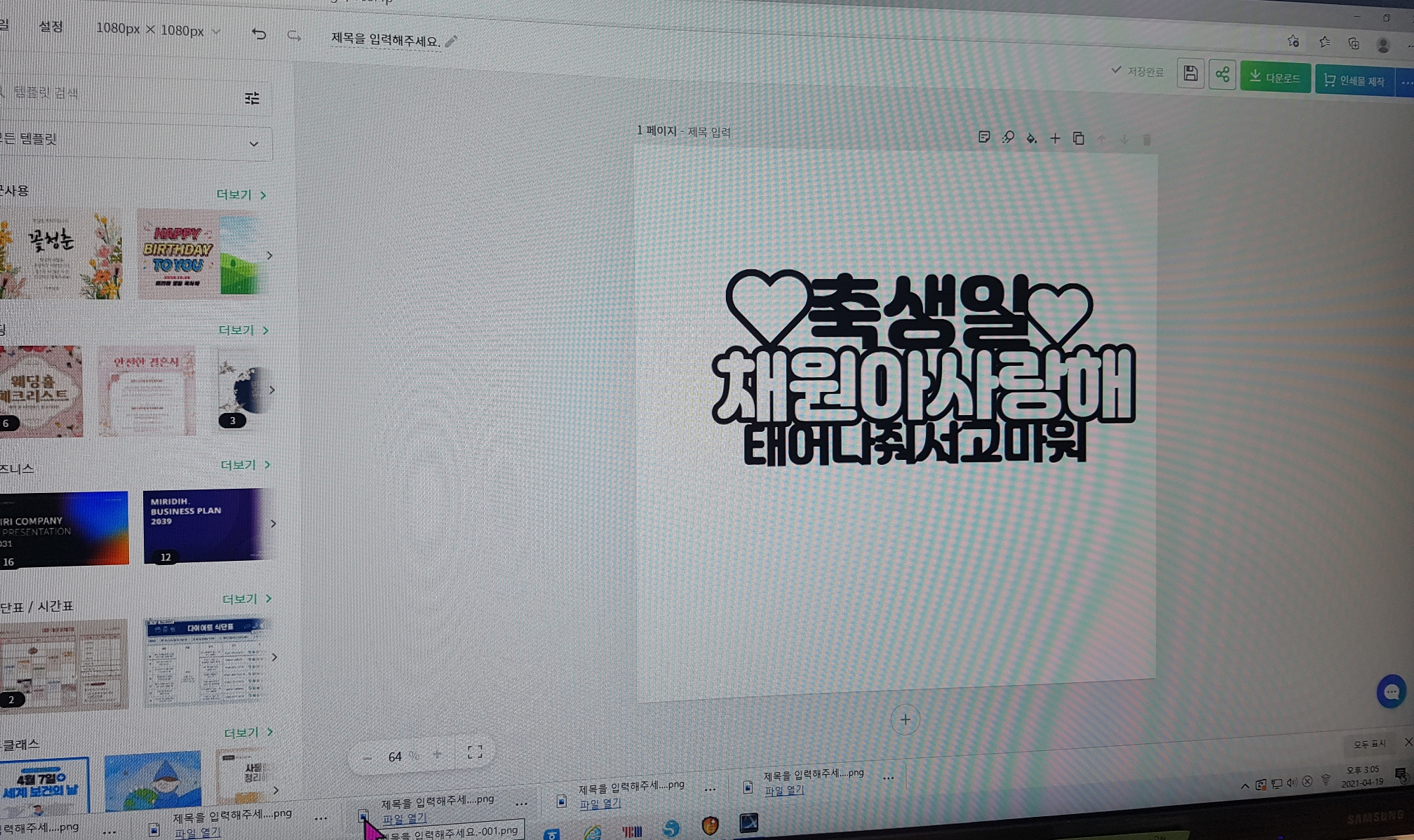Open the page memo icon

coord(984,137)
